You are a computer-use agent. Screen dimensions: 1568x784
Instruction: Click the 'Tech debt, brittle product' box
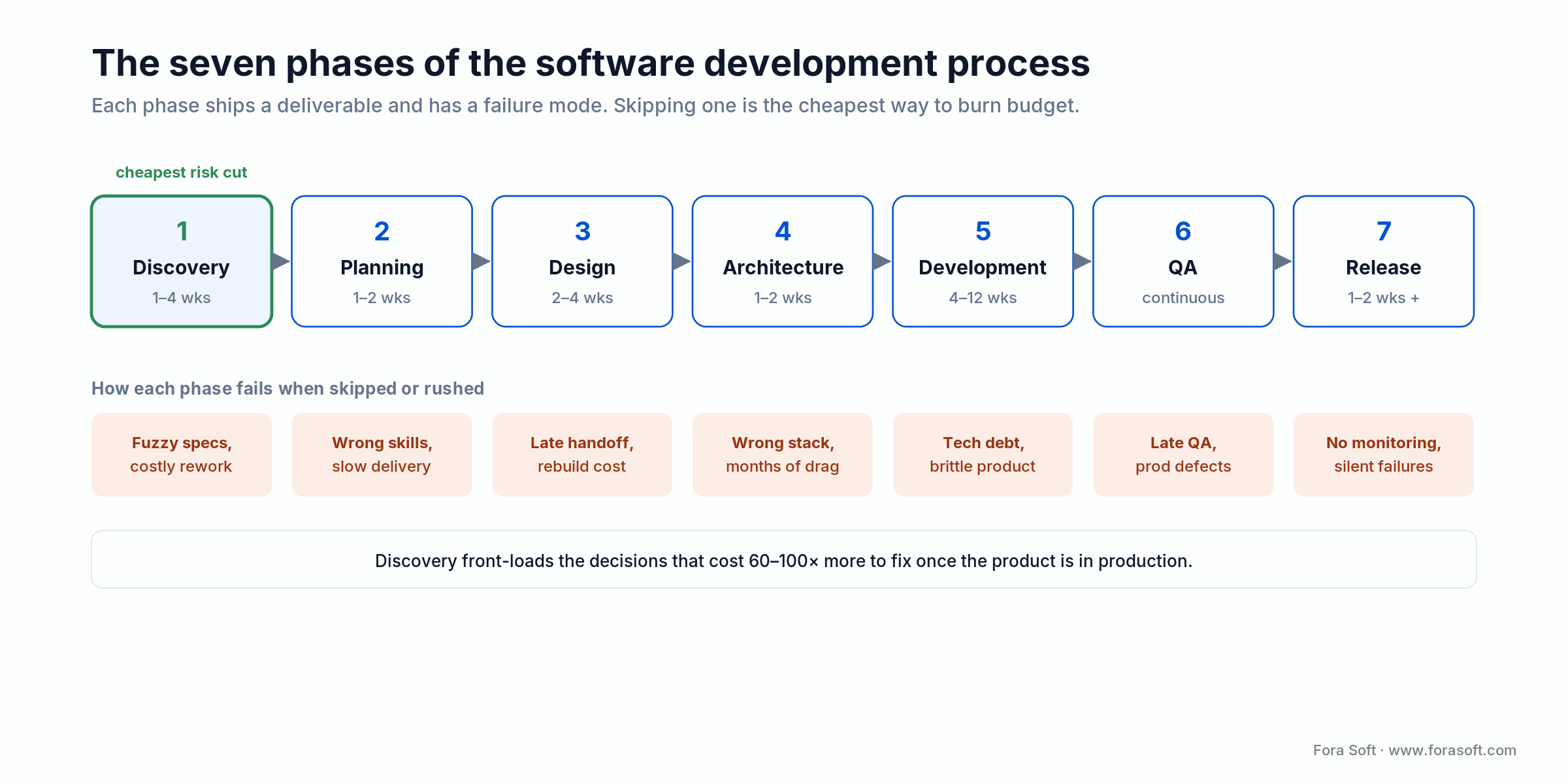tap(983, 455)
